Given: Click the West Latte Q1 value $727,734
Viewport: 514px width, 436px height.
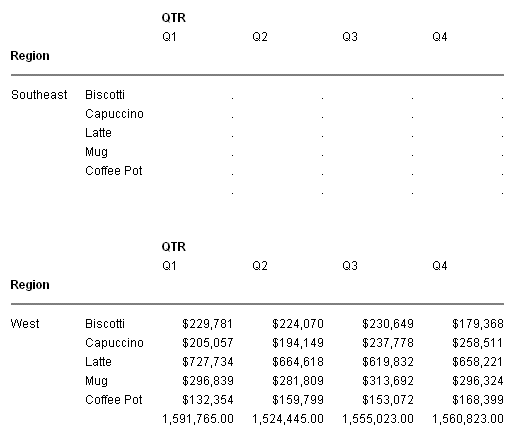Looking at the screenshot, I should (208, 362).
